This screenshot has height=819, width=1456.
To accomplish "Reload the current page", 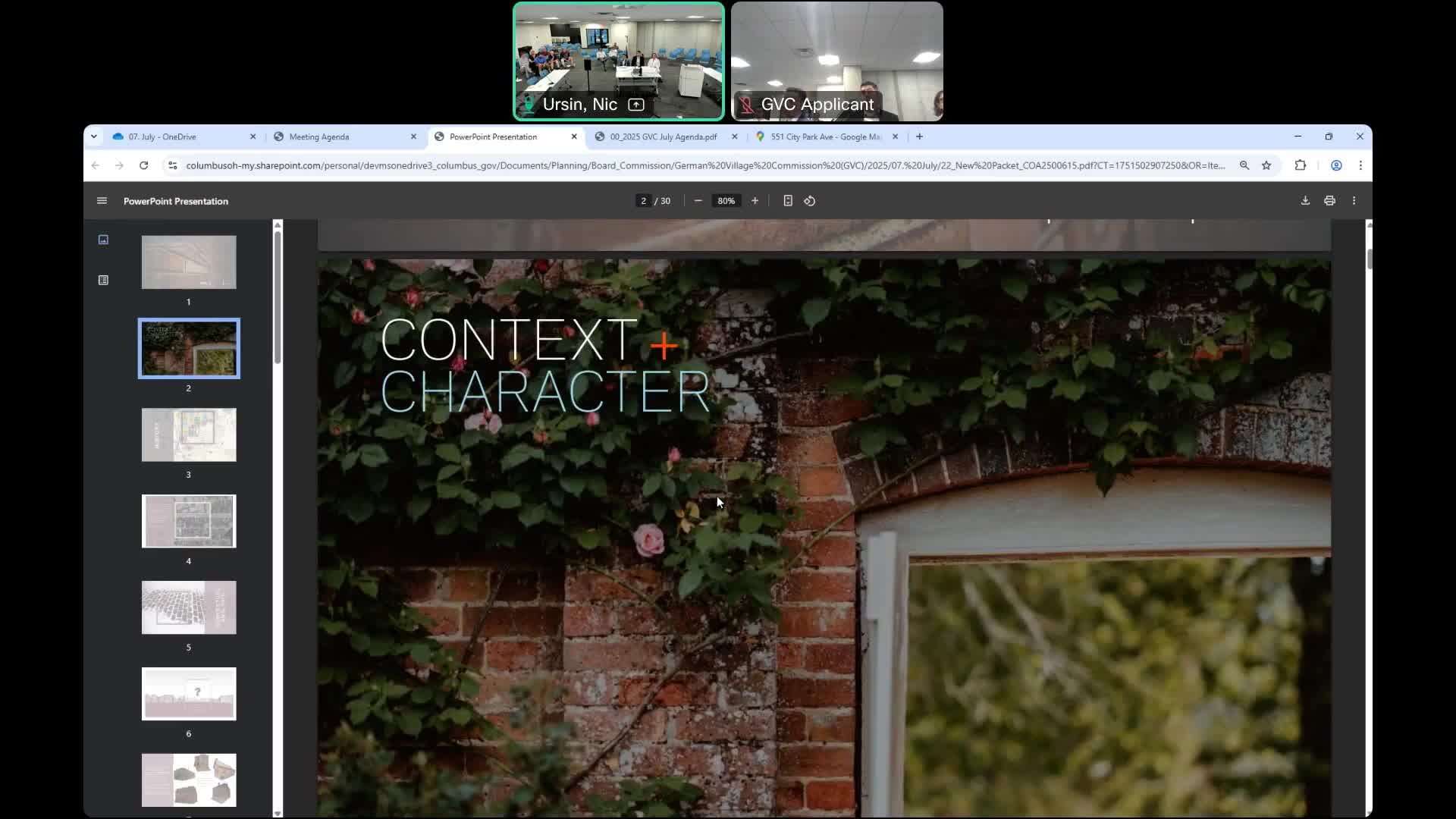I will [x=143, y=165].
